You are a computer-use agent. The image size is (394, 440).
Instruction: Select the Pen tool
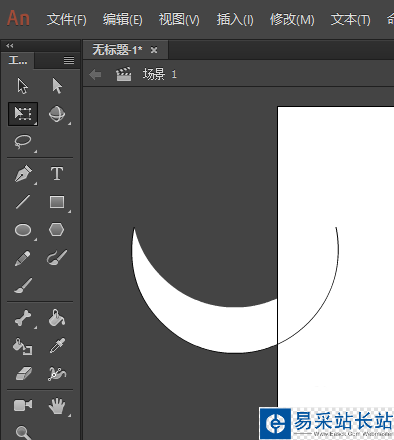click(x=23, y=174)
